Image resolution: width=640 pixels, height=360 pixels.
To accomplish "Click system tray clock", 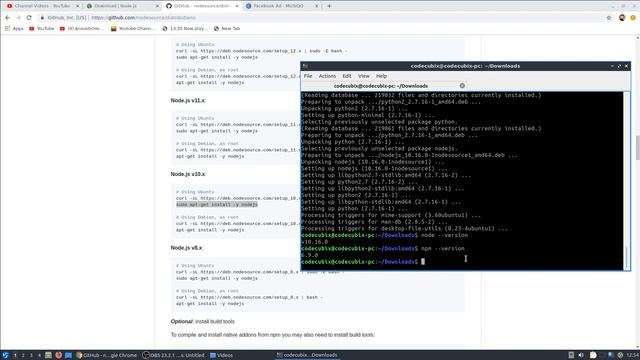I will (633, 355).
